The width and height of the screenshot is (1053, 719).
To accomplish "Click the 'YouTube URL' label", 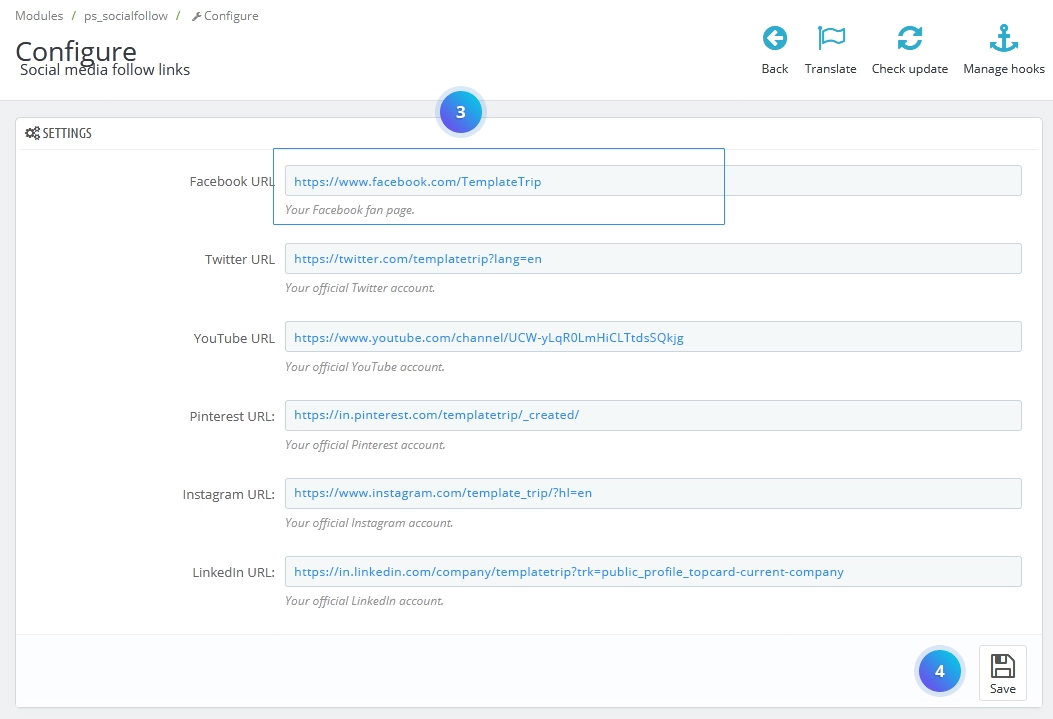I will click(x=234, y=338).
